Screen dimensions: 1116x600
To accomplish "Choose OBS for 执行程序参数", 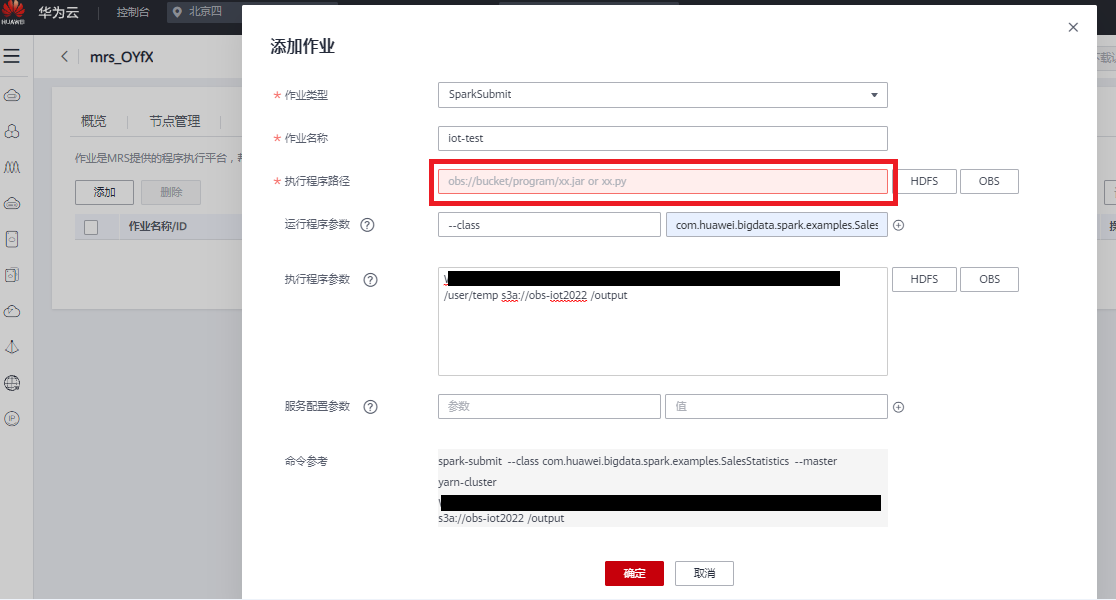I will click(989, 280).
